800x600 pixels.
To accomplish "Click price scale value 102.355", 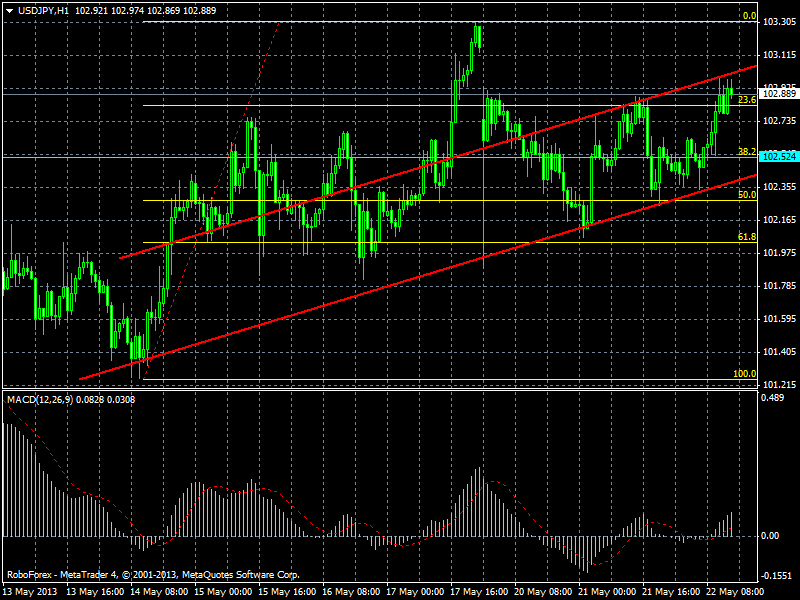I will point(779,187).
